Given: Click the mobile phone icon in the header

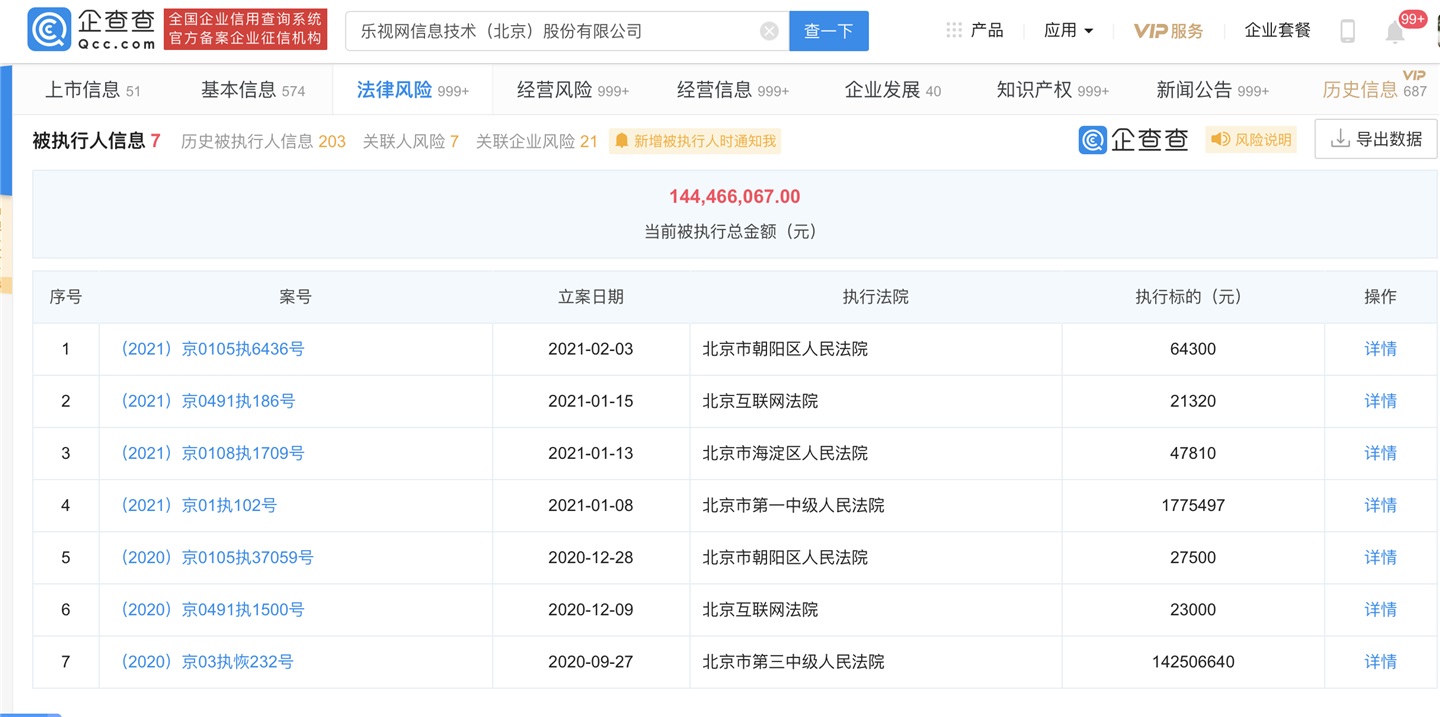Looking at the screenshot, I should (1347, 30).
